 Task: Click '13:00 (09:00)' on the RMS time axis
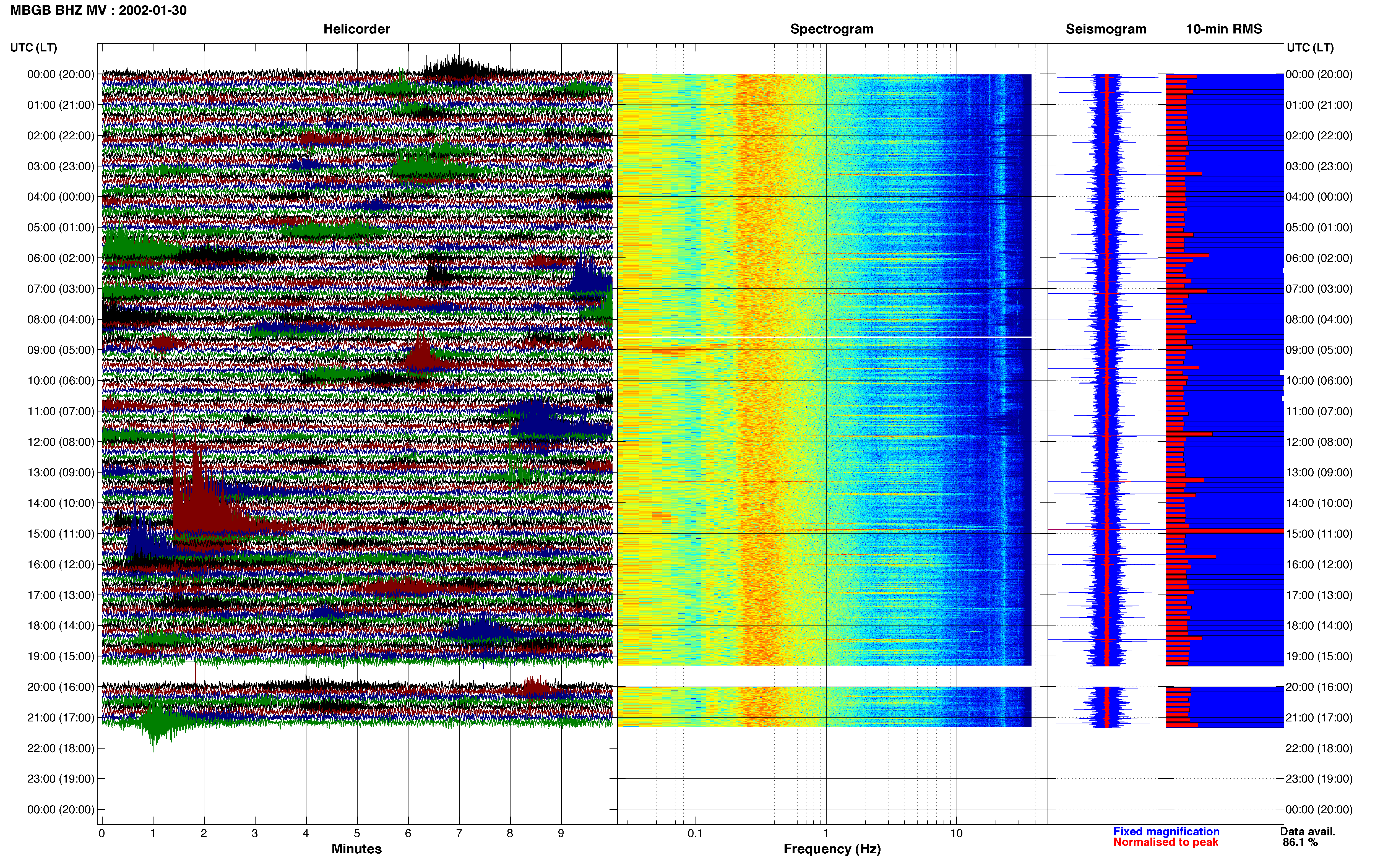pyautogui.click(x=1319, y=473)
